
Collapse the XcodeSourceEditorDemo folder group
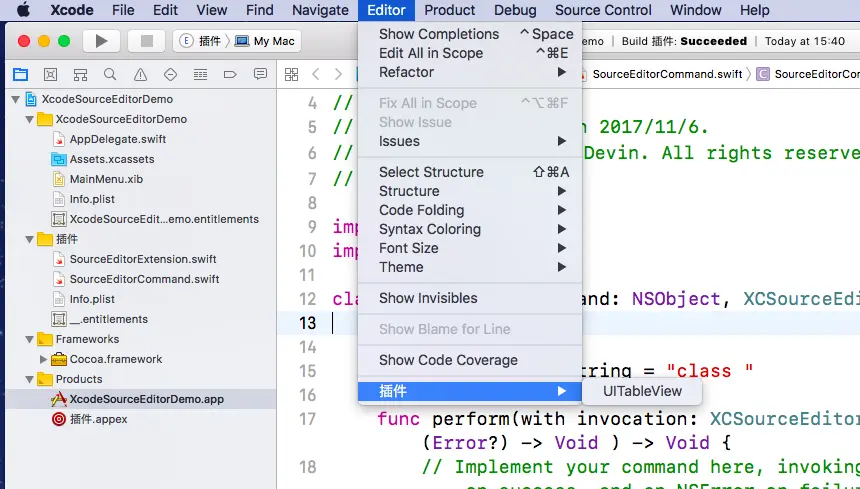pyautogui.click(x=30, y=120)
